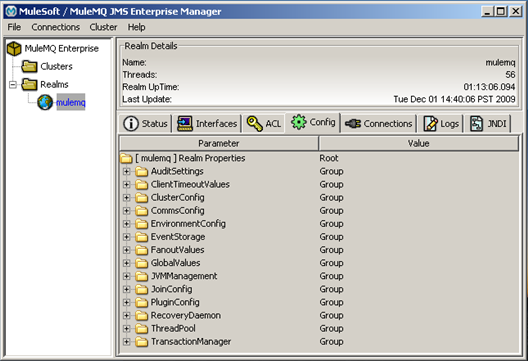Click the ACL tab key icon
Viewport: 528px width, 361px height.
(x=255, y=124)
